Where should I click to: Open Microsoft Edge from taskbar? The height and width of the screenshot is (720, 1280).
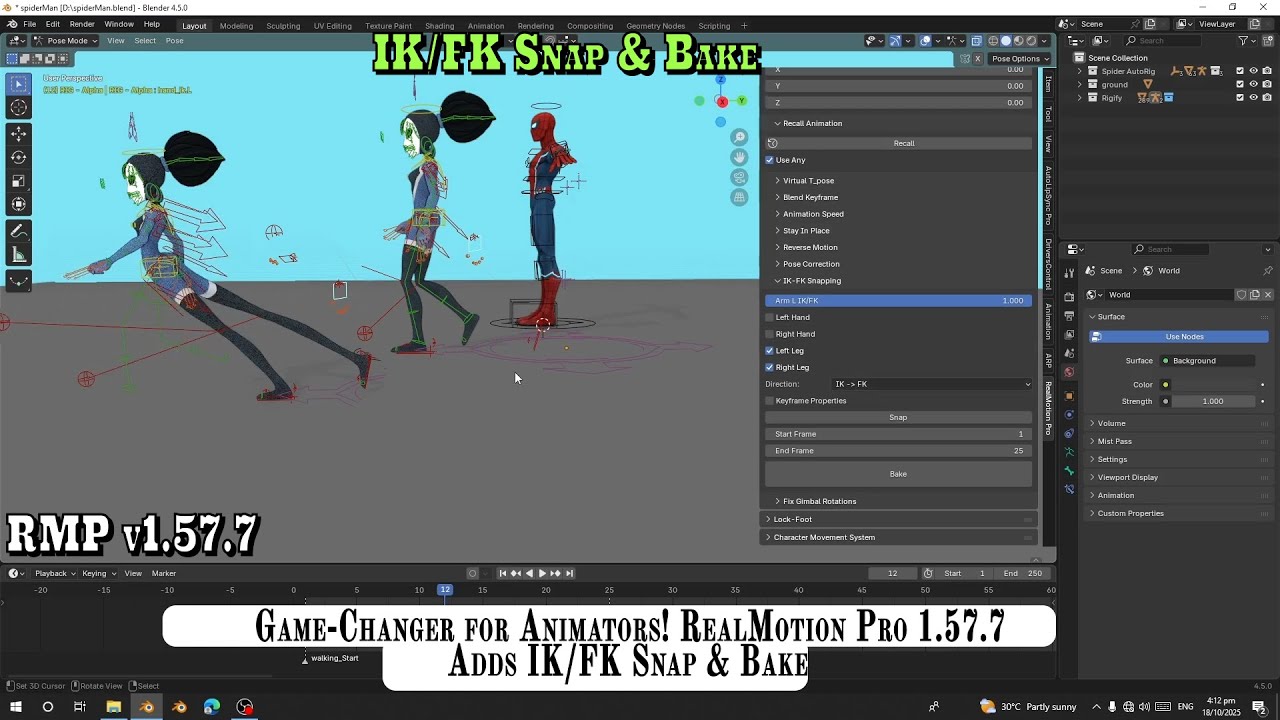(212, 707)
